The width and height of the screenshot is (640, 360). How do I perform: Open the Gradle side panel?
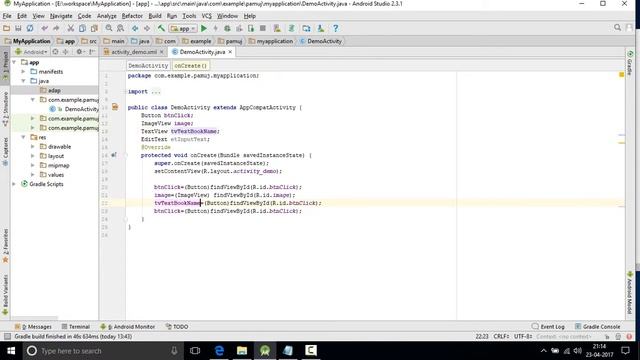coord(630,63)
